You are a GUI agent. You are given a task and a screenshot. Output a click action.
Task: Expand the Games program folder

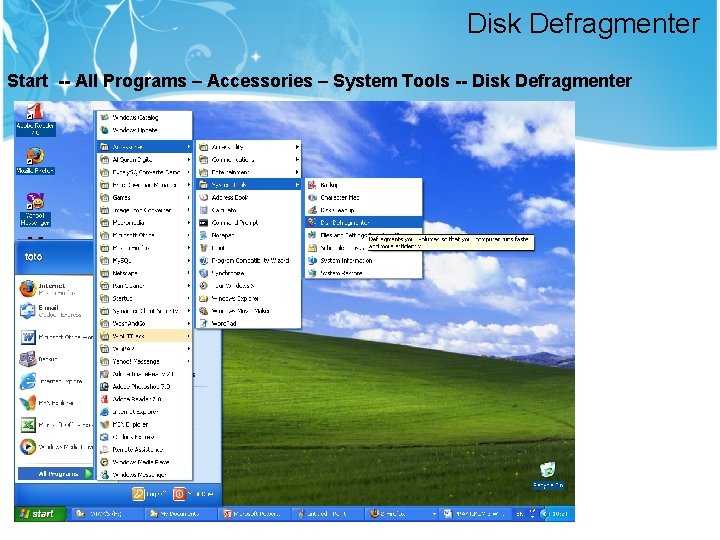point(145,197)
